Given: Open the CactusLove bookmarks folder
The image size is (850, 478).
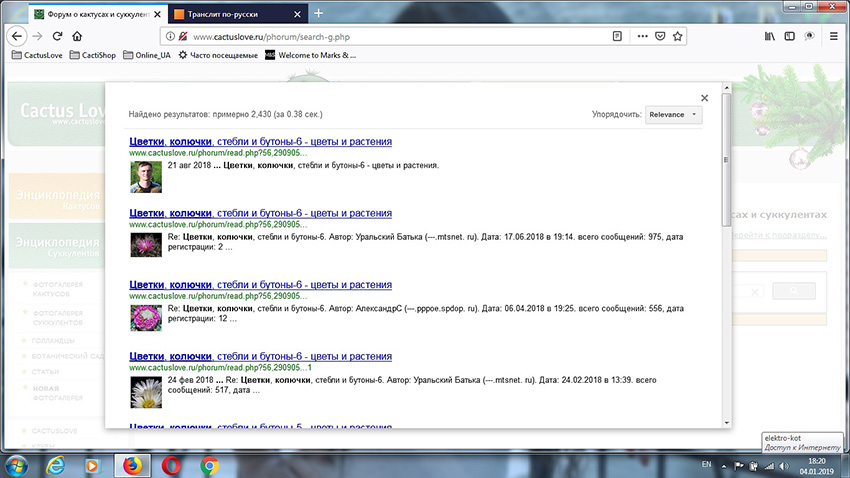Looking at the screenshot, I should [36, 55].
